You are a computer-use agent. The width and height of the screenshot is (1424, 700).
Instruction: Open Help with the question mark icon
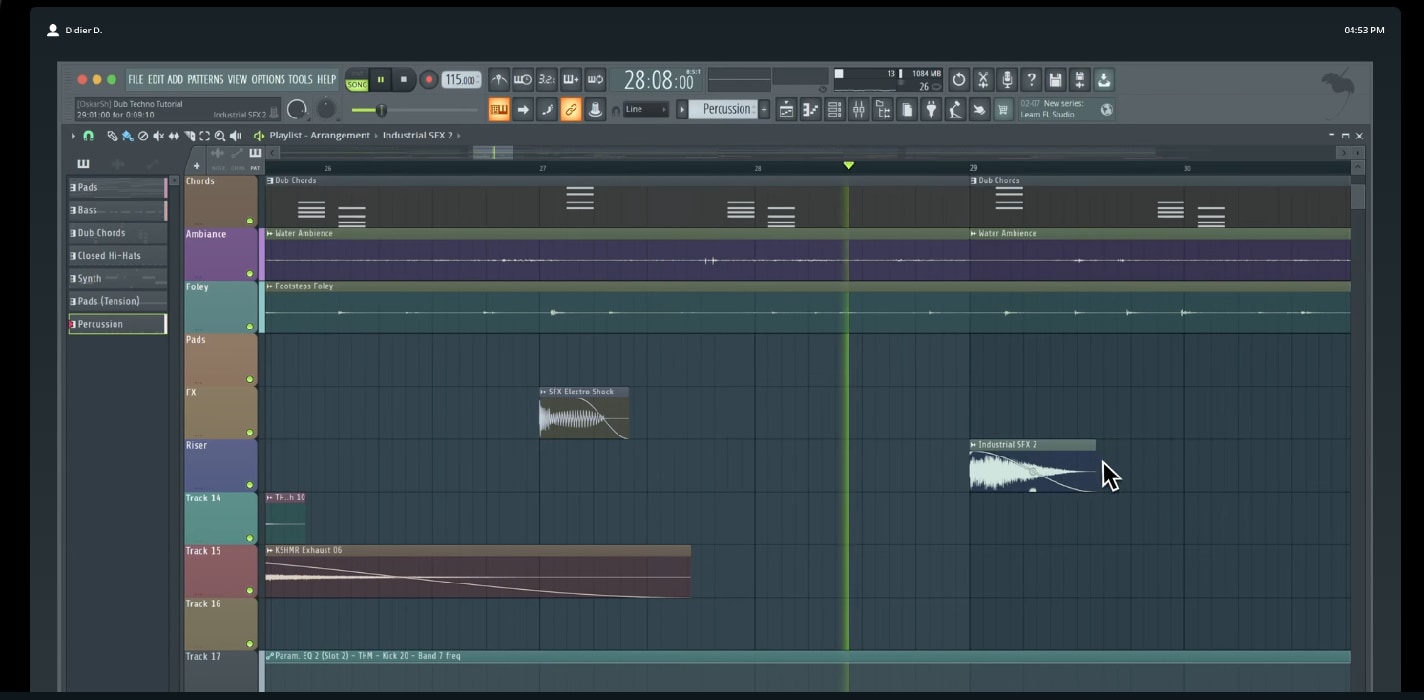point(1031,79)
